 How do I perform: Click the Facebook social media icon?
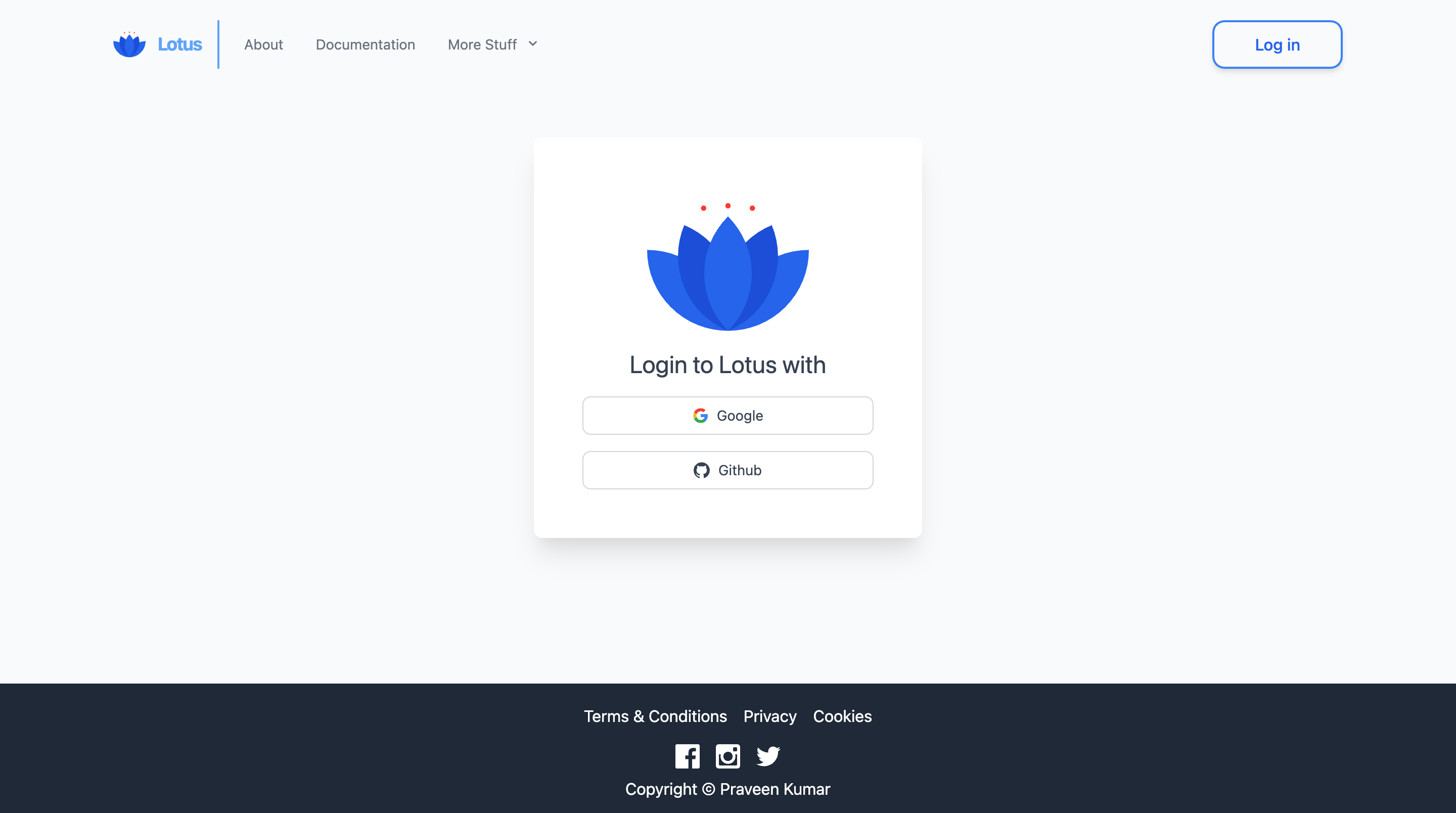pos(688,756)
